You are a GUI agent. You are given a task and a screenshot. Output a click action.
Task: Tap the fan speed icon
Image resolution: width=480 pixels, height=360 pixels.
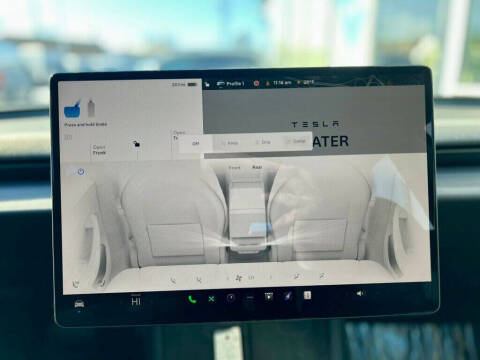[239, 278]
